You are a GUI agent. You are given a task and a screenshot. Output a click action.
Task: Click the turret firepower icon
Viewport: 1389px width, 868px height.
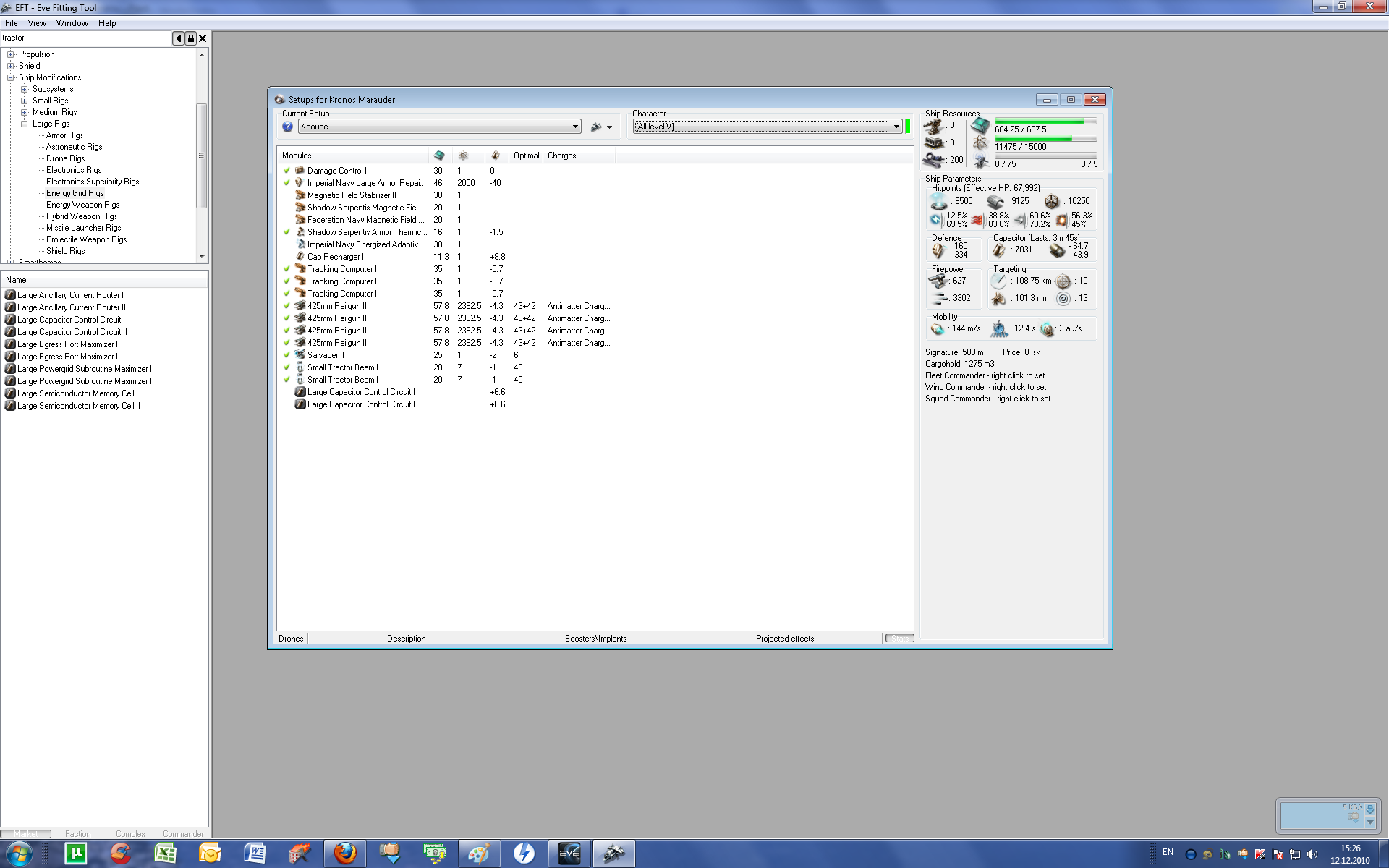tap(938, 281)
